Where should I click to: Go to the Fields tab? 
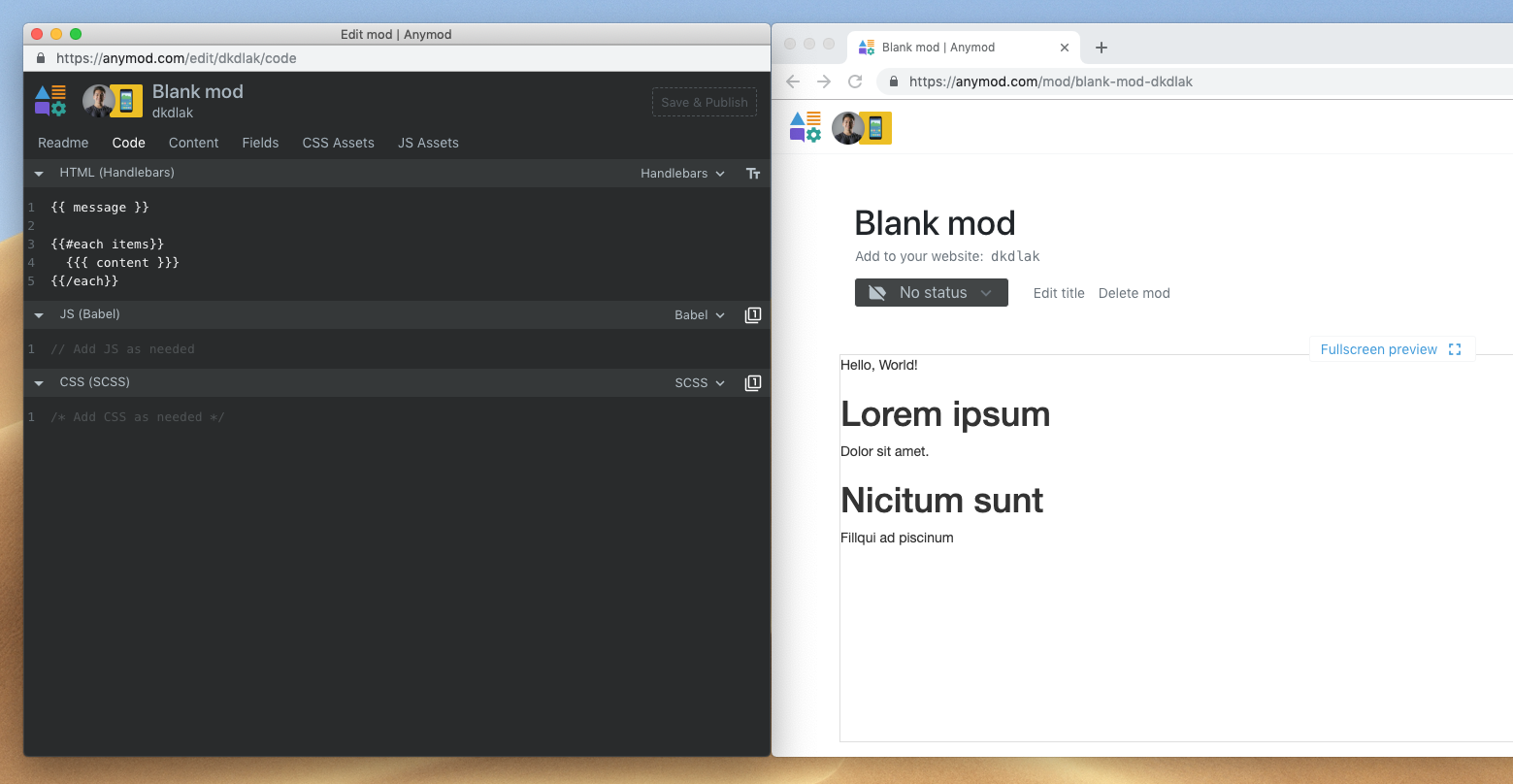pyautogui.click(x=260, y=143)
